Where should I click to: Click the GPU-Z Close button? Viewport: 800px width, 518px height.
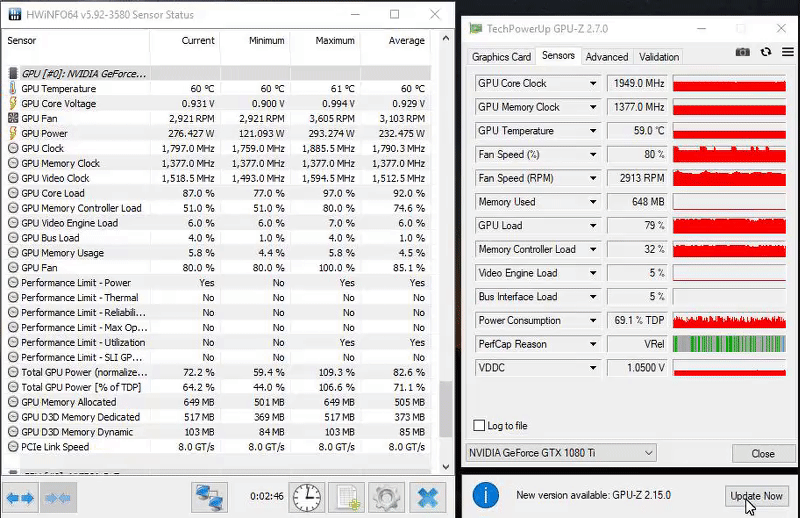click(763, 454)
